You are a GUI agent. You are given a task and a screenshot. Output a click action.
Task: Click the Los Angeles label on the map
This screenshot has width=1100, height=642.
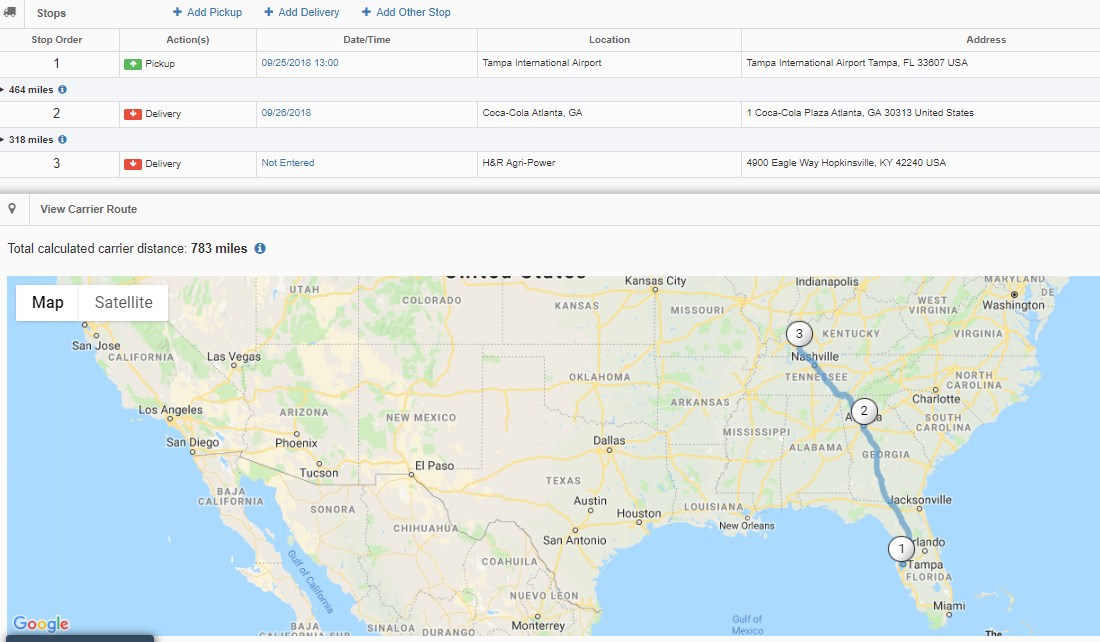(x=170, y=410)
